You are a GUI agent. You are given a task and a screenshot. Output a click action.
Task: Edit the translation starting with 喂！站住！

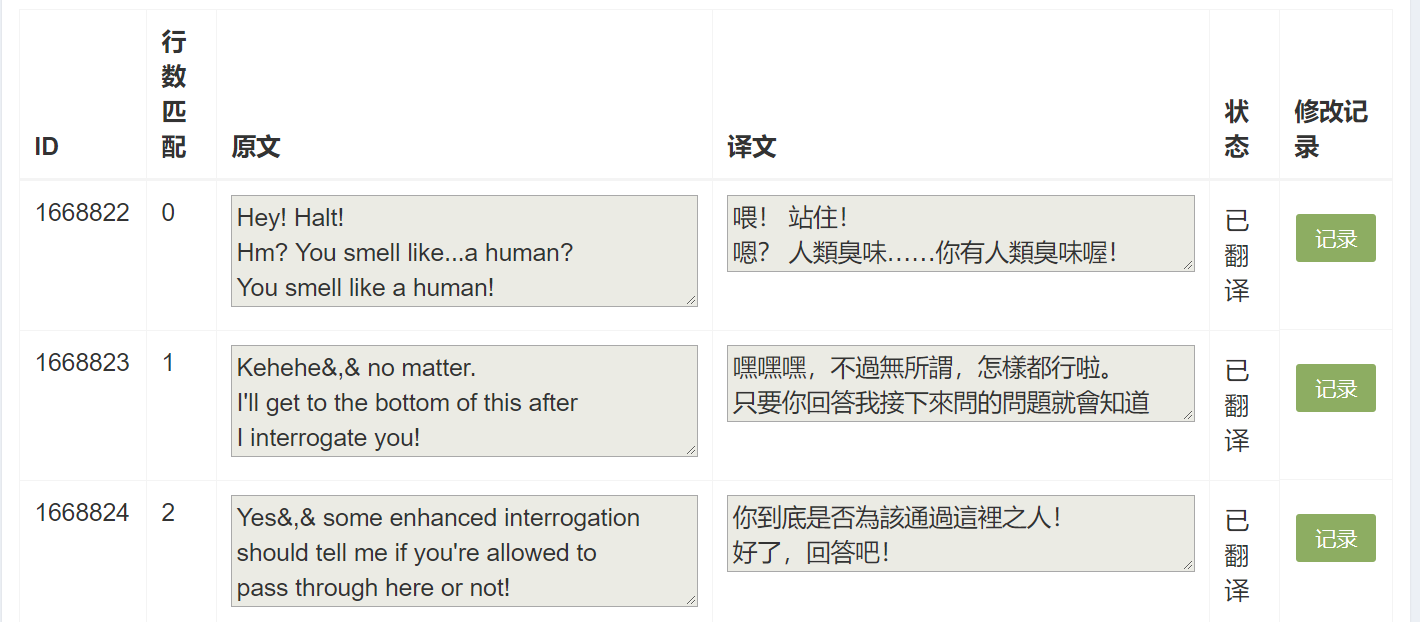tap(960, 233)
